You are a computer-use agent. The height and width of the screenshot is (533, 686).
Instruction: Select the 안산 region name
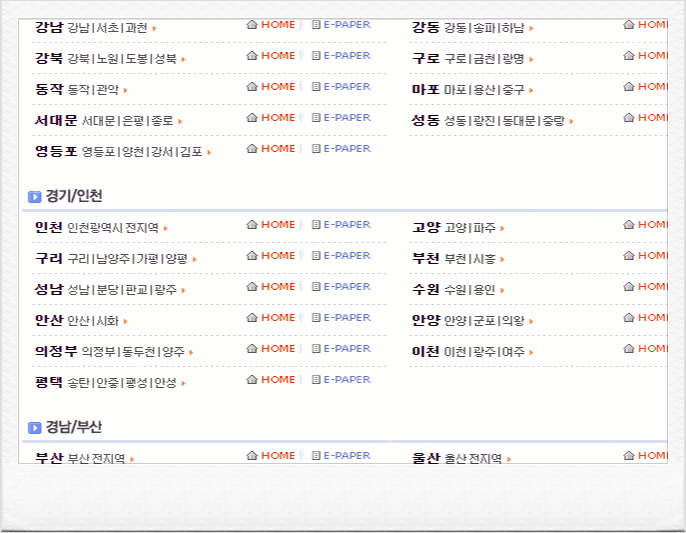coord(49,320)
